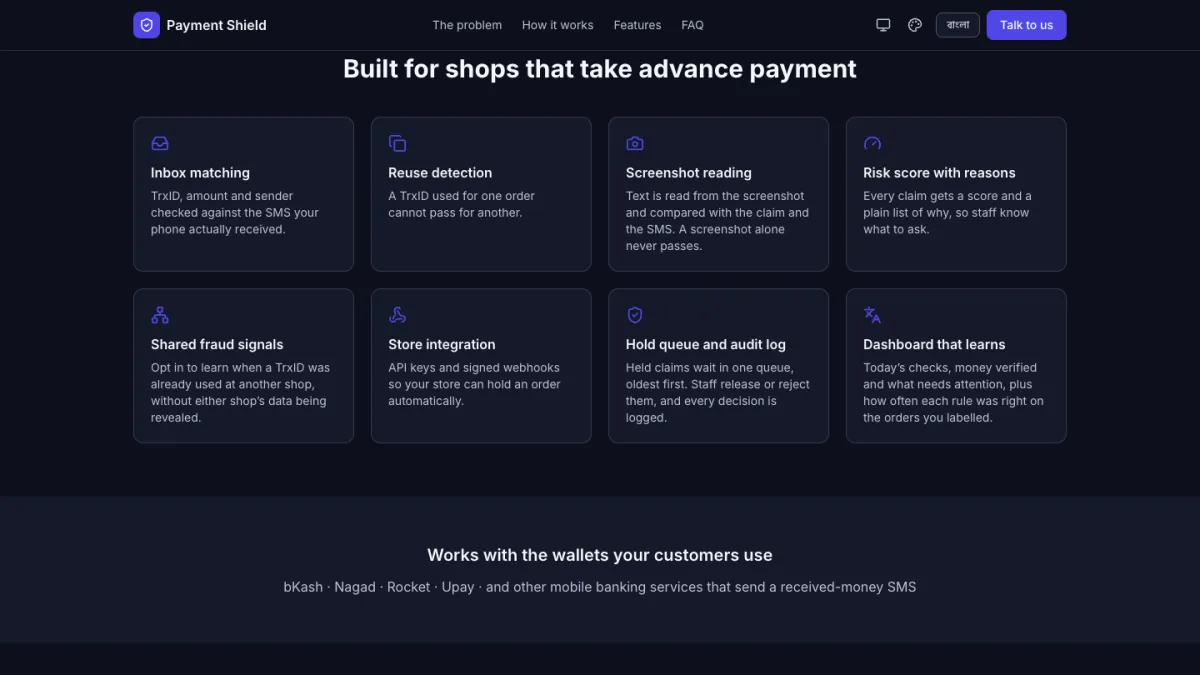The width and height of the screenshot is (1200, 675).
Task: Click the Screenshot reading camera icon
Action: click(x=634, y=143)
